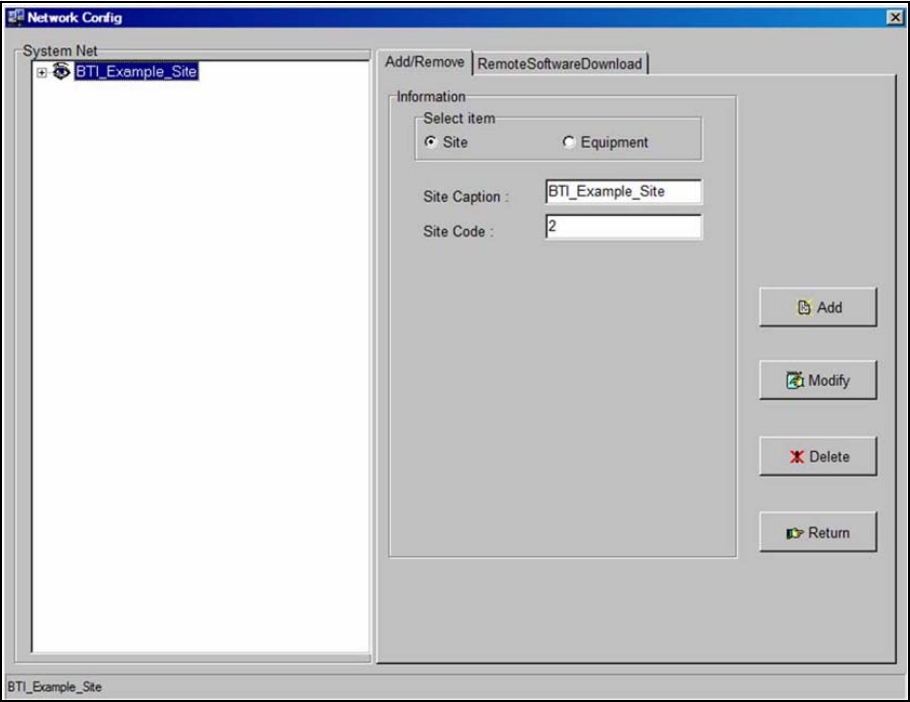Screen dimensions: 910x702
Task: Click the Delete button
Action: 818,457
